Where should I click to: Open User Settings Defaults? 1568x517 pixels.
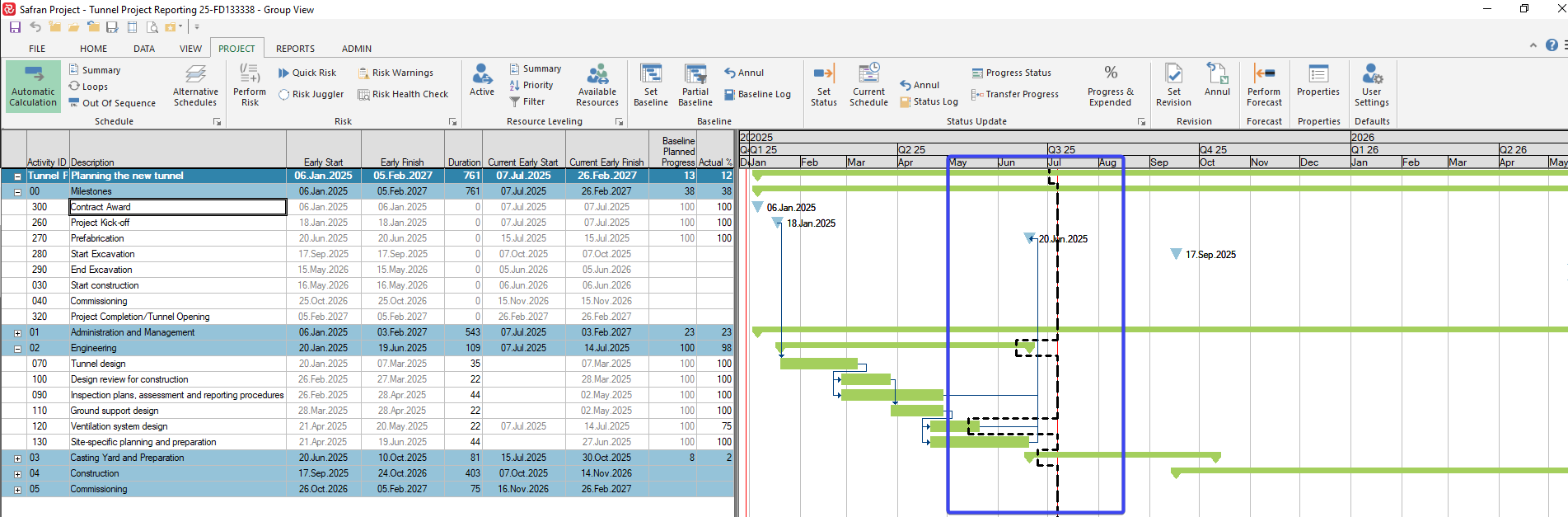pyautogui.click(x=1371, y=86)
